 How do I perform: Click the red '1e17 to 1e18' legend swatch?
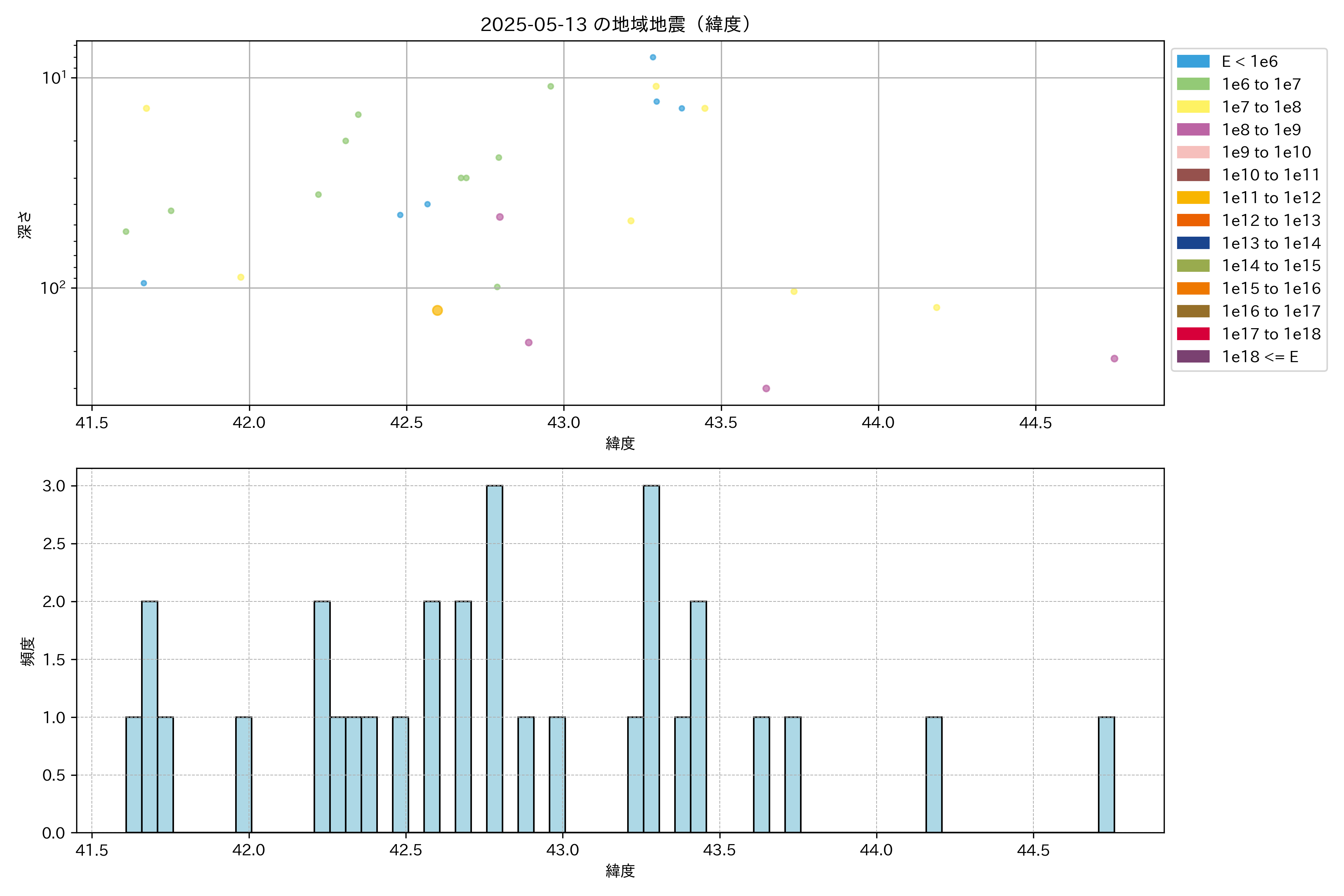tap(1193, 334)
